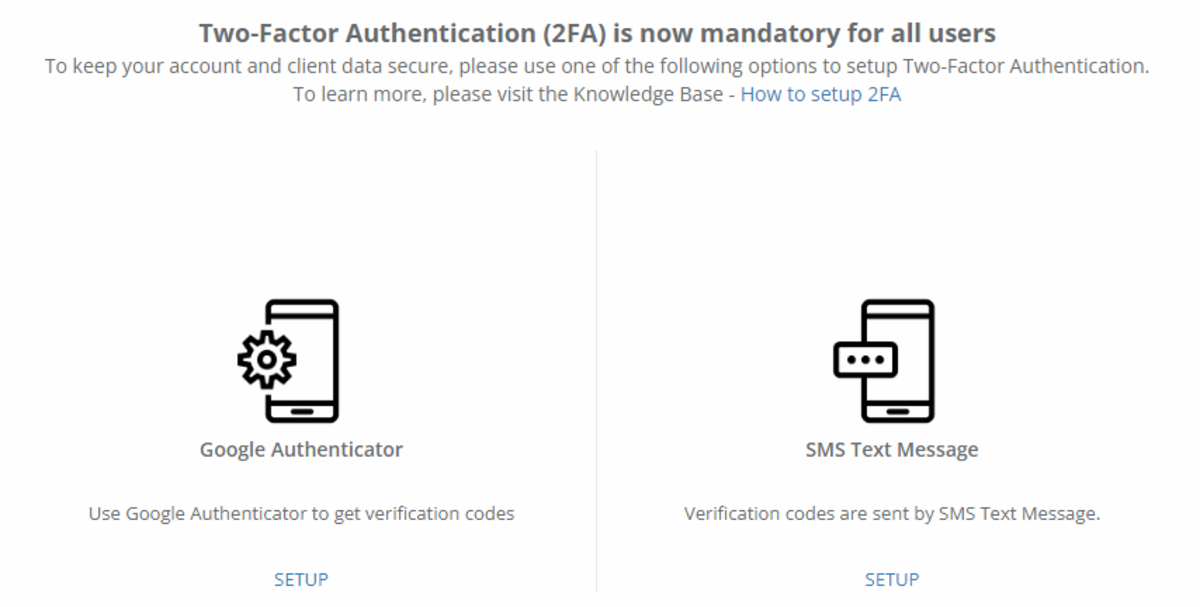The height and width of the screenshot is (607, 1200).
Task: Click the gear on the authenticator icon
Action: pyautogui.click(x=266, y=359)
